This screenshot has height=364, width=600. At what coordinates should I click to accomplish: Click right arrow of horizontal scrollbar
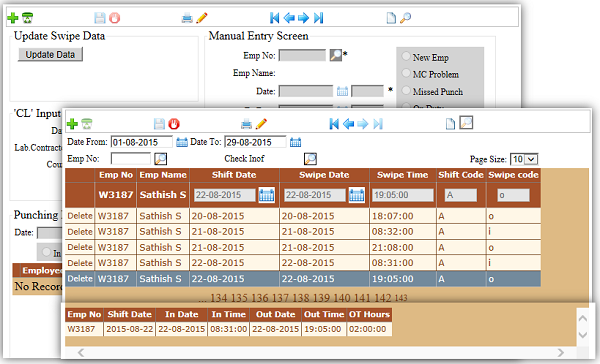560,353
